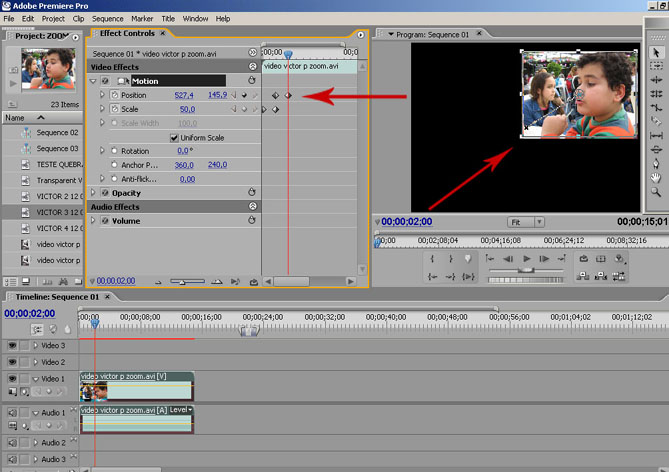Click the Effect Controls zoom slider
669x472 pixels.
point(183,282)
